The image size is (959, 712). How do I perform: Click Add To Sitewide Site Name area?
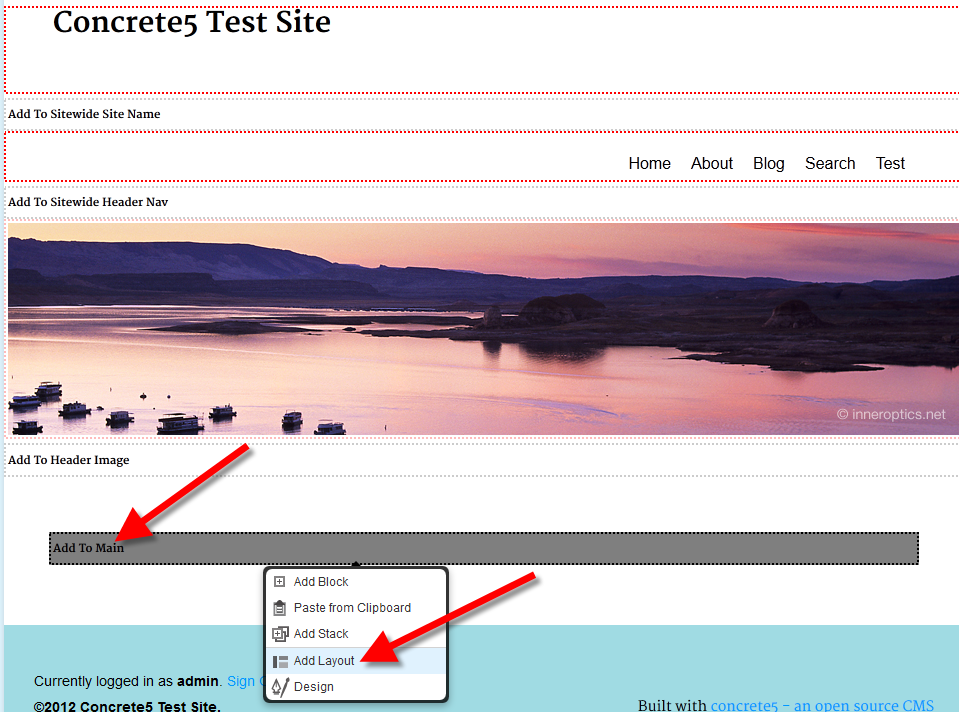pos(84,114)
